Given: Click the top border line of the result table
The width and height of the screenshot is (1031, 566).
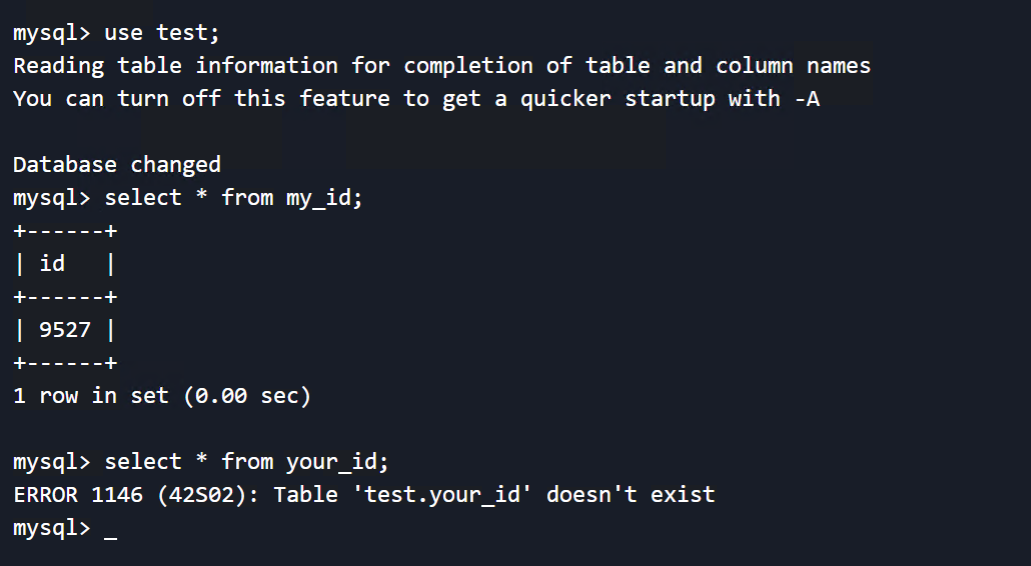Looking at the screenshot, I should point(65,231).
